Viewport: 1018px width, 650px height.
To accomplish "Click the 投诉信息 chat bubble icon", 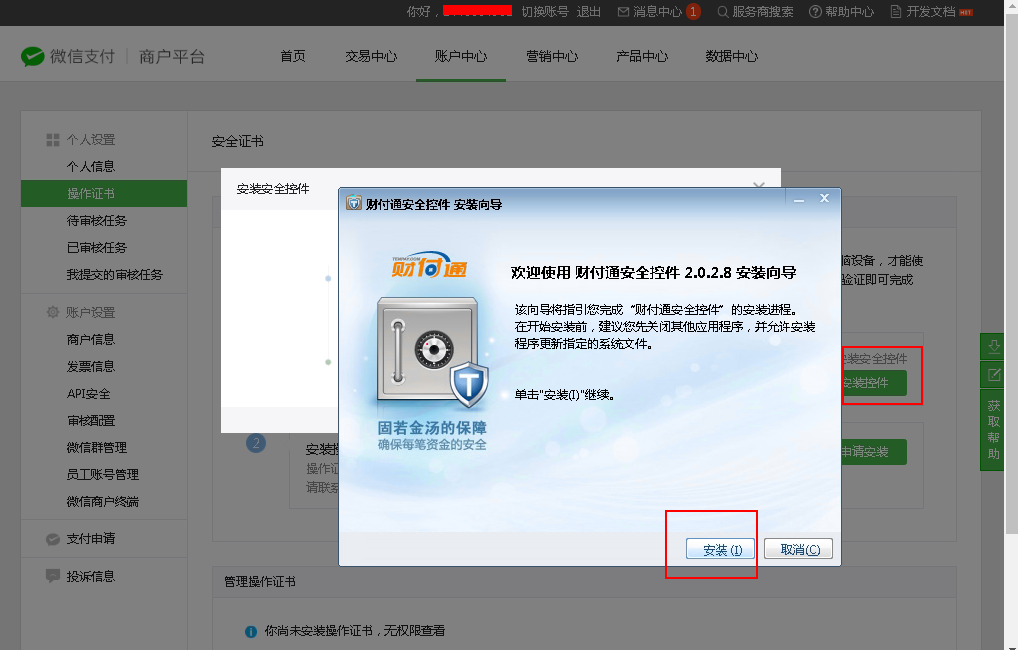I will [x=53, y=576].
